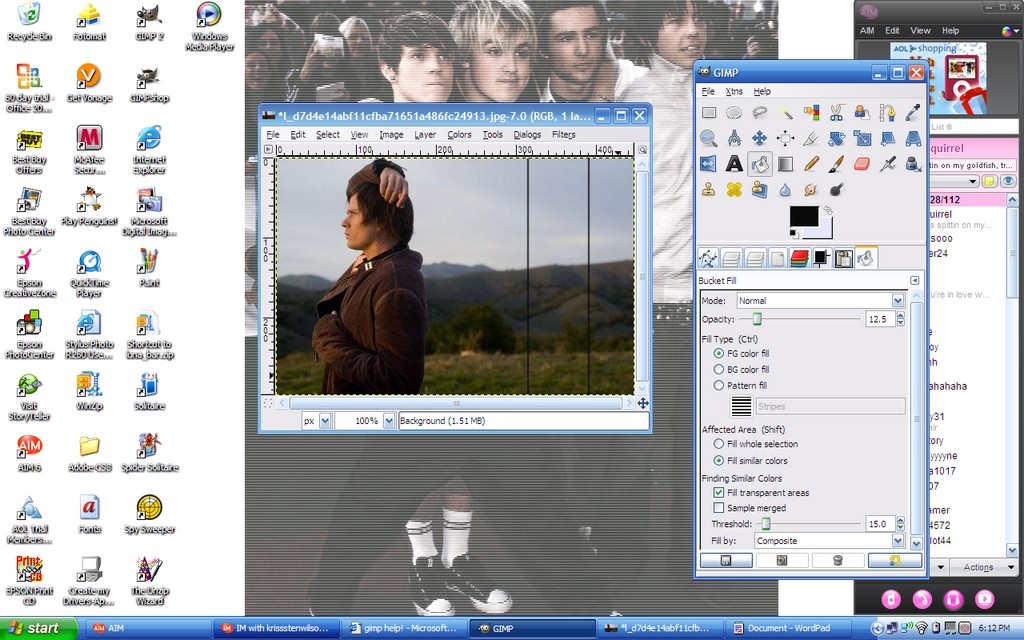
Task: Uncheck Fill transparent areas checkbox
Action: (x=718, y=492)
